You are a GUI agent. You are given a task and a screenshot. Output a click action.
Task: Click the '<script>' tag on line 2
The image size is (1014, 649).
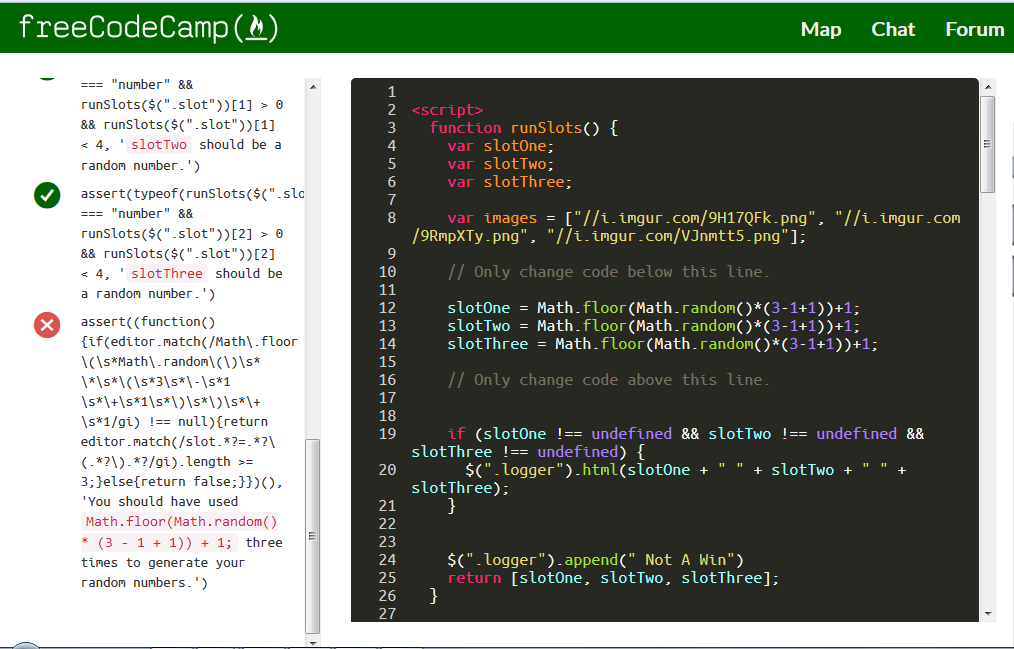(448, 110)
